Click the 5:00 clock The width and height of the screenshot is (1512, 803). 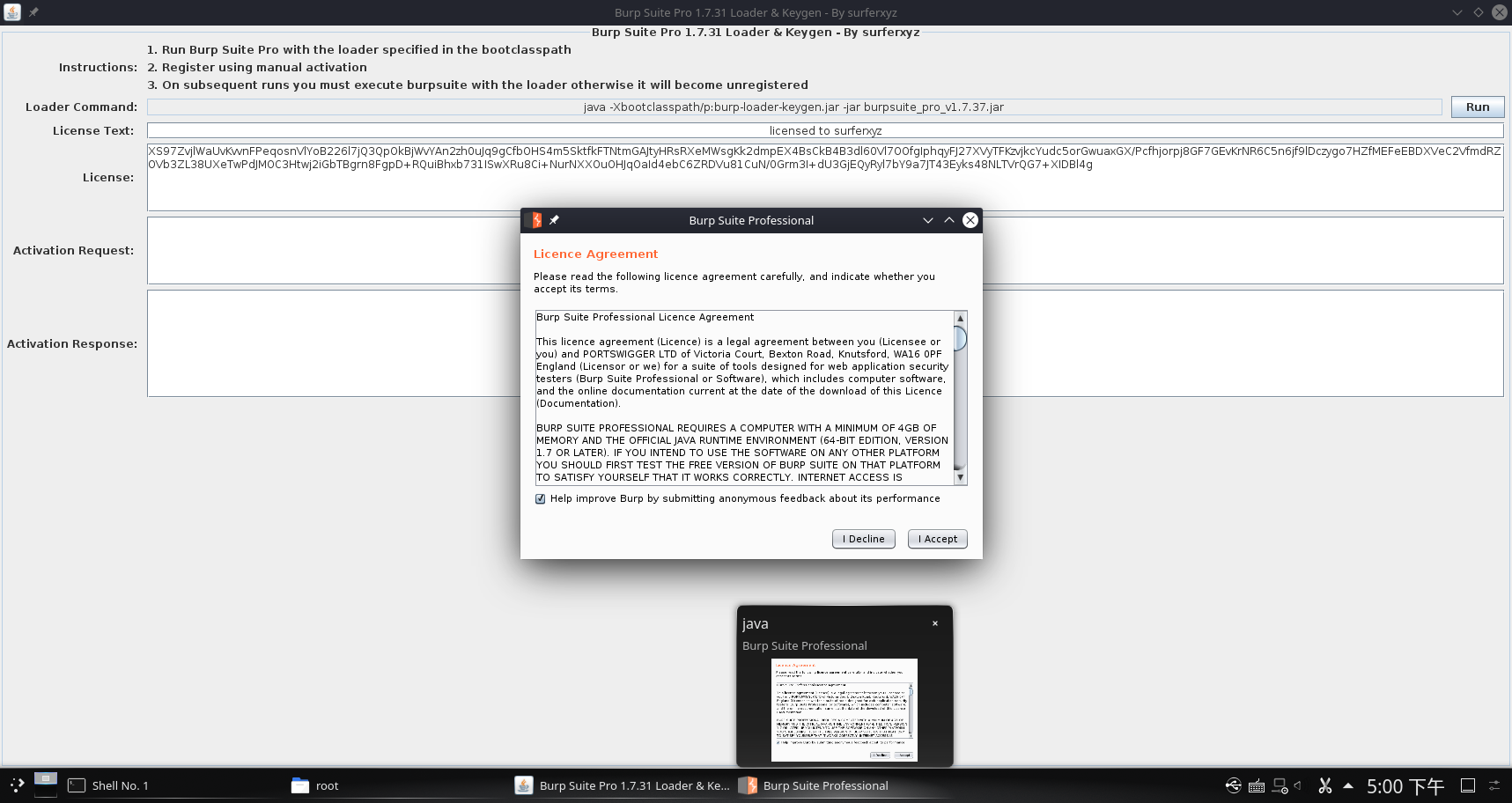[x=1405, y=786]
